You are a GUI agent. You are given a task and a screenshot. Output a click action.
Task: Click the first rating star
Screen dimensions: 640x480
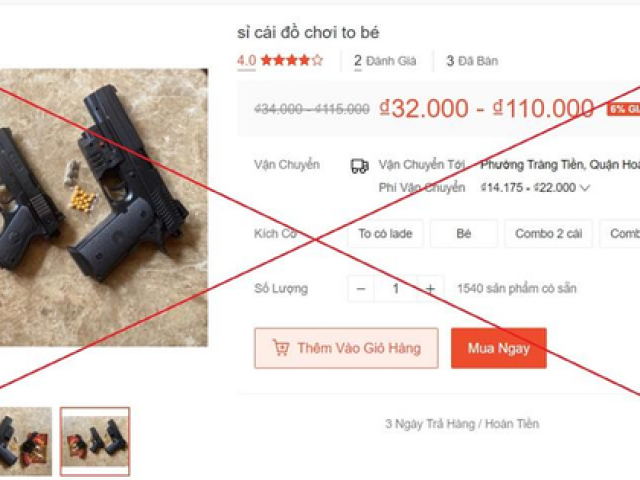(x=266, y=61)
